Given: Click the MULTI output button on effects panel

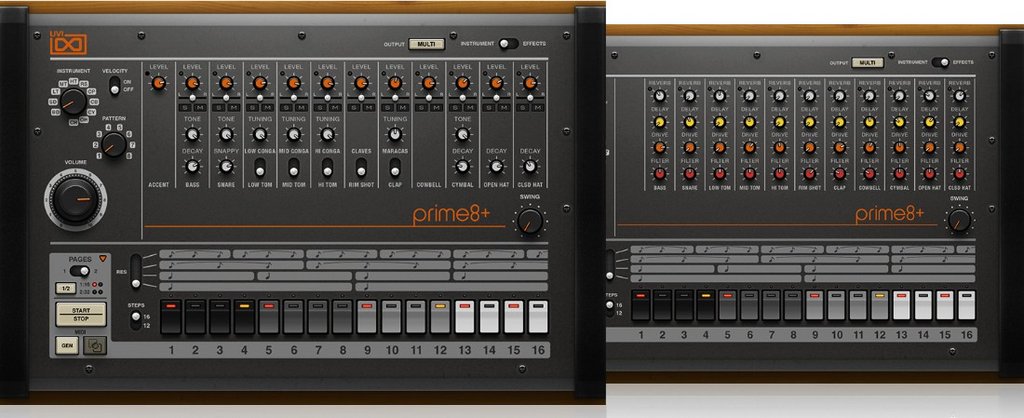Looking at the screenshot, I should click(867, 63).
